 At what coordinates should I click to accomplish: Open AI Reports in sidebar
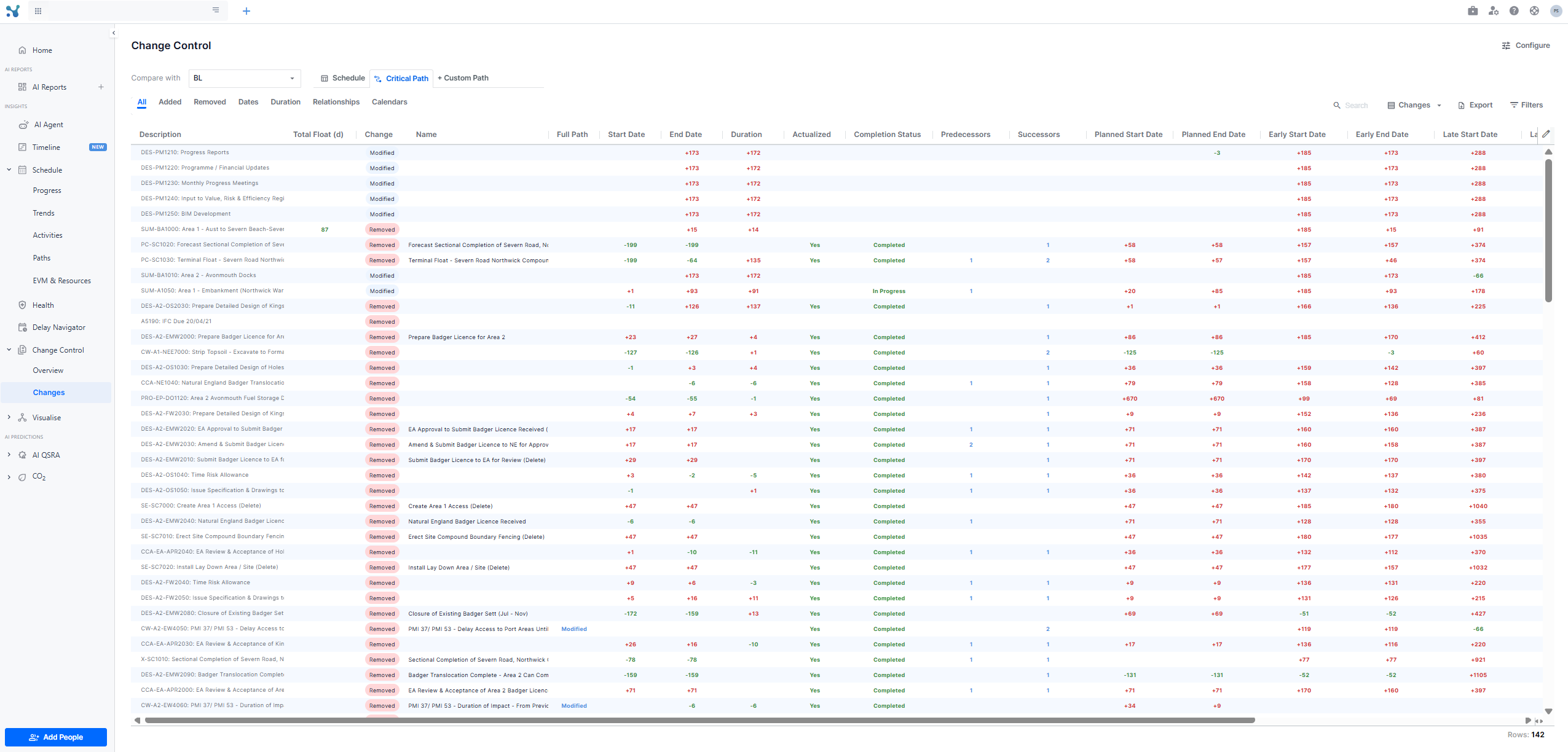49,87
